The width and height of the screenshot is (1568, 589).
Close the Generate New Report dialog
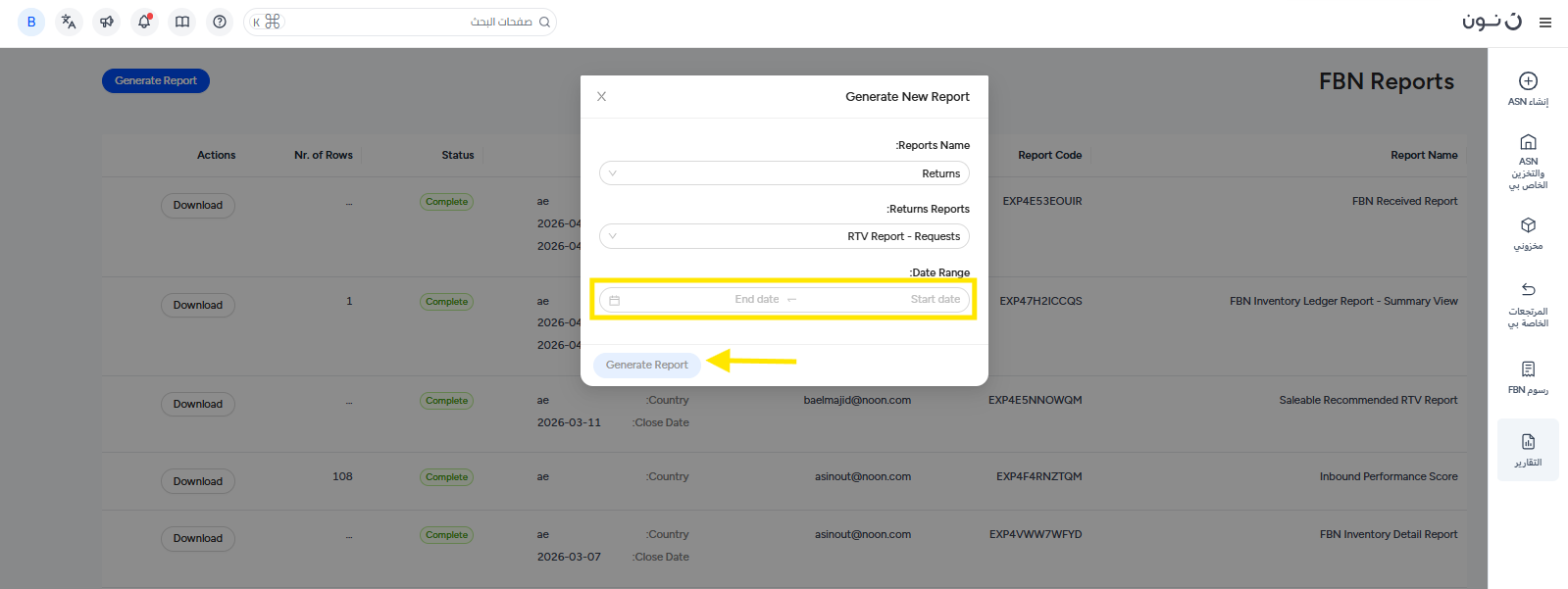pos(601,96)
